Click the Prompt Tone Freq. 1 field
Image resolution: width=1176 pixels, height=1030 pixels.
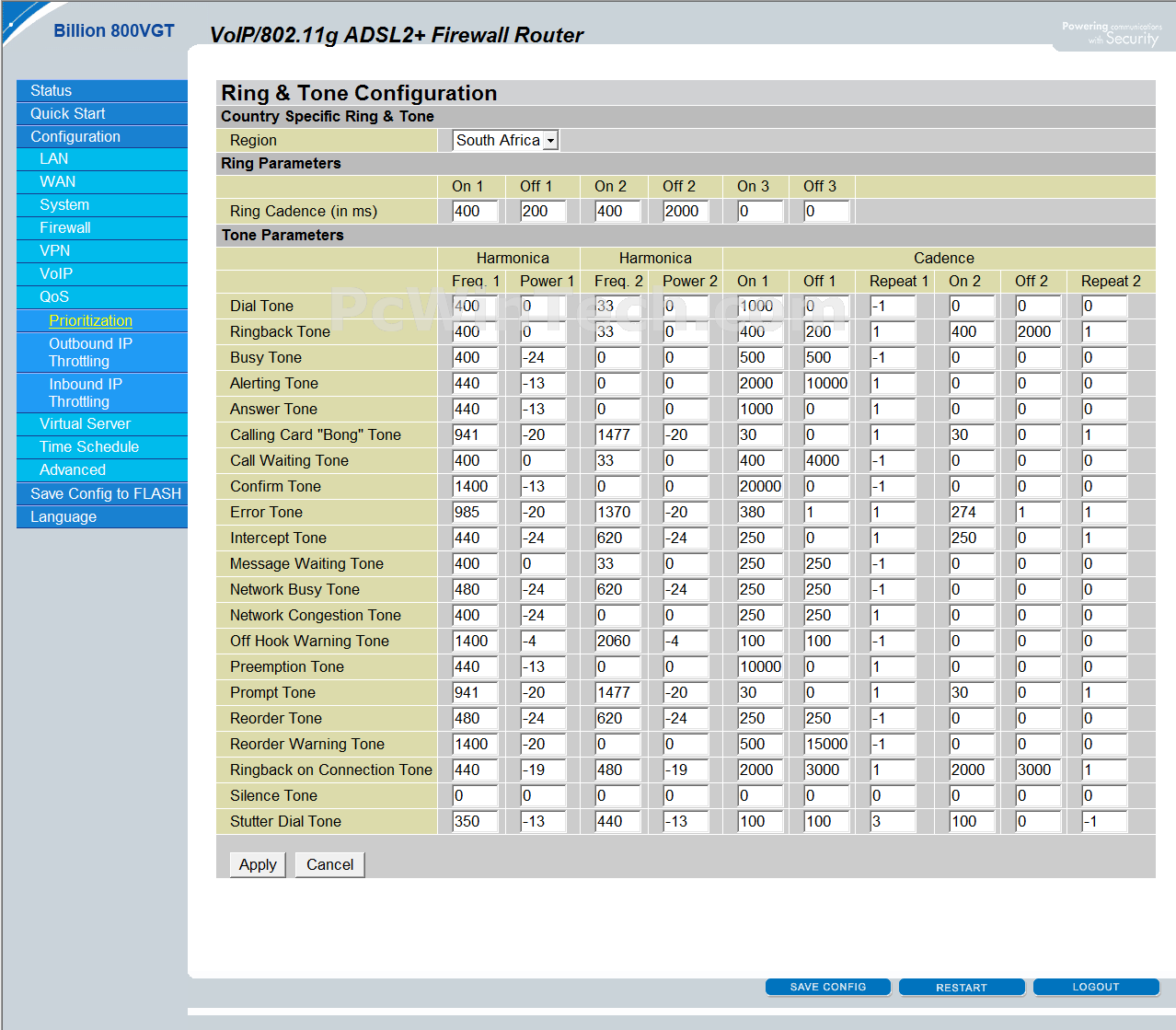475,692
